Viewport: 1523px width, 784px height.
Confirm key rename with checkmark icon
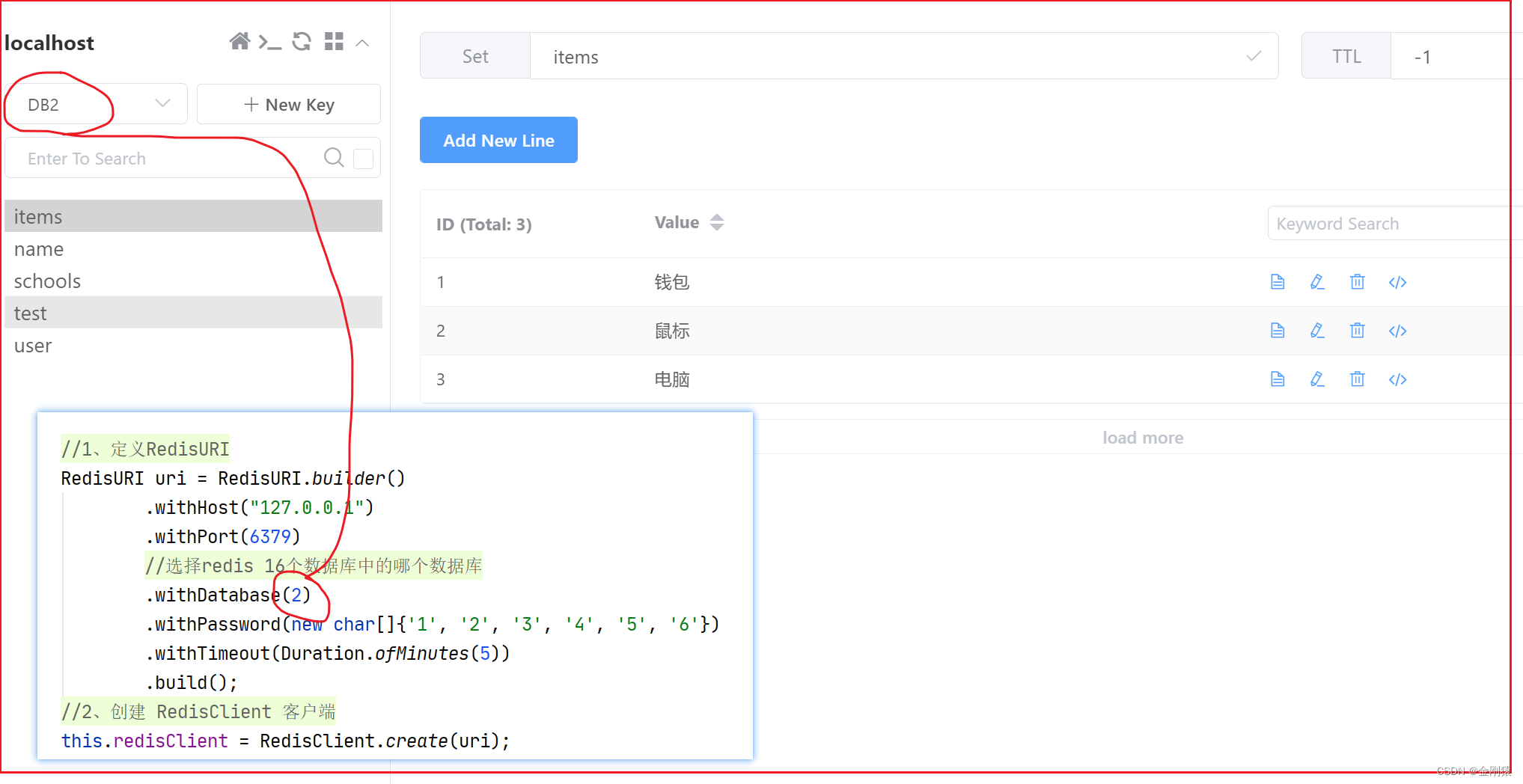click(1254, 56)
